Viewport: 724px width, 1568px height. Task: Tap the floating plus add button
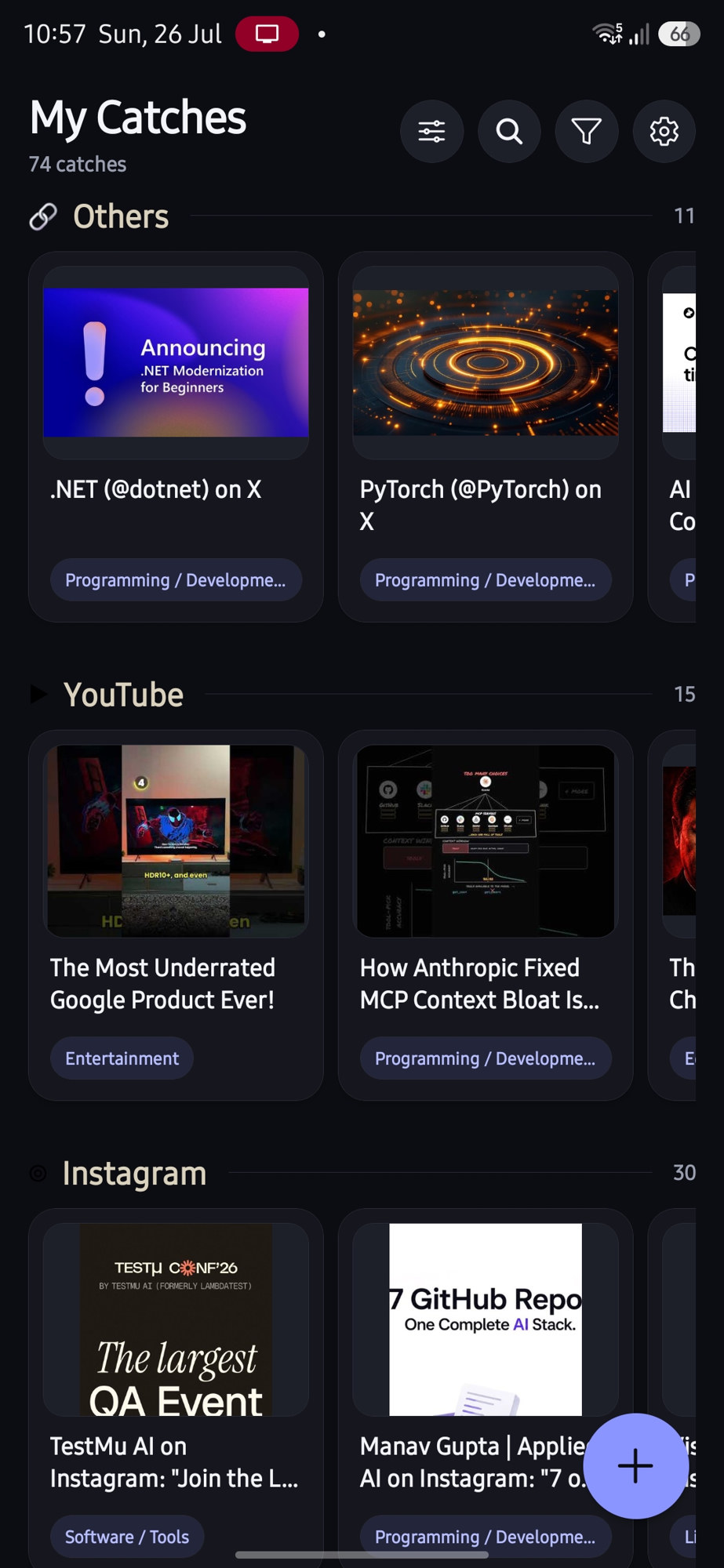635,1466
